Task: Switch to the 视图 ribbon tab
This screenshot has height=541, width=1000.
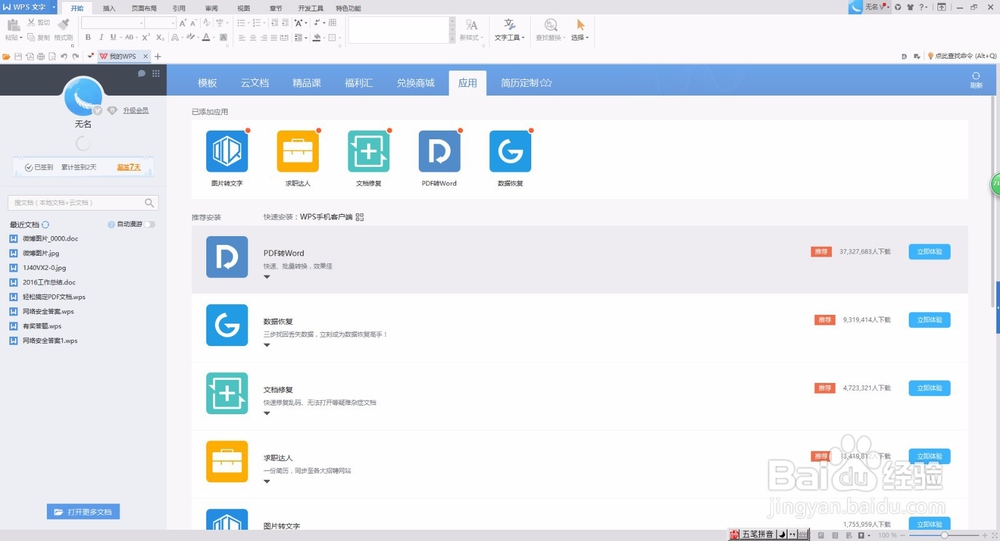Action: tap(244, 8)
